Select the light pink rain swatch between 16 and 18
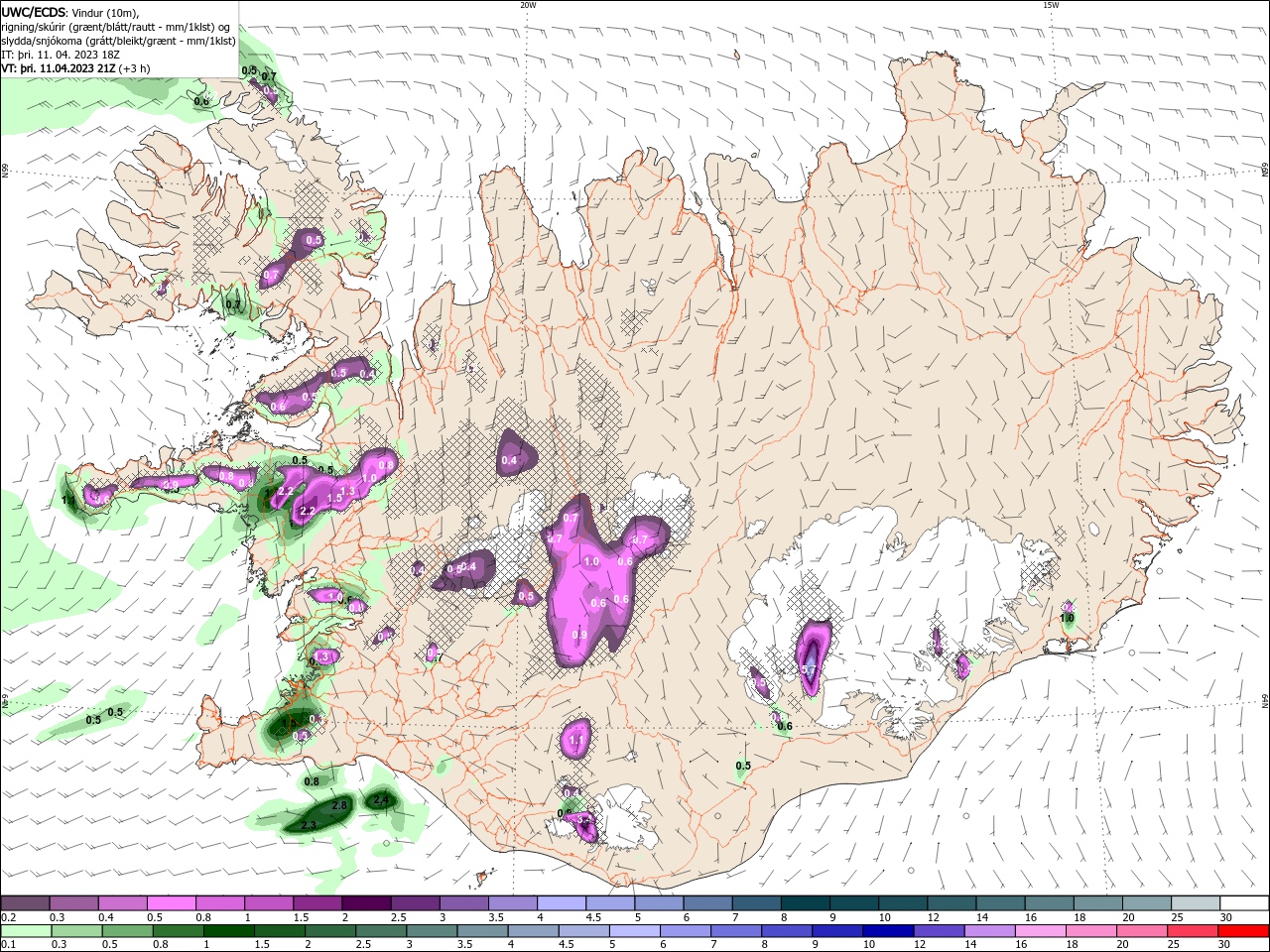 pyautogui.click(x=1040, y=931)
